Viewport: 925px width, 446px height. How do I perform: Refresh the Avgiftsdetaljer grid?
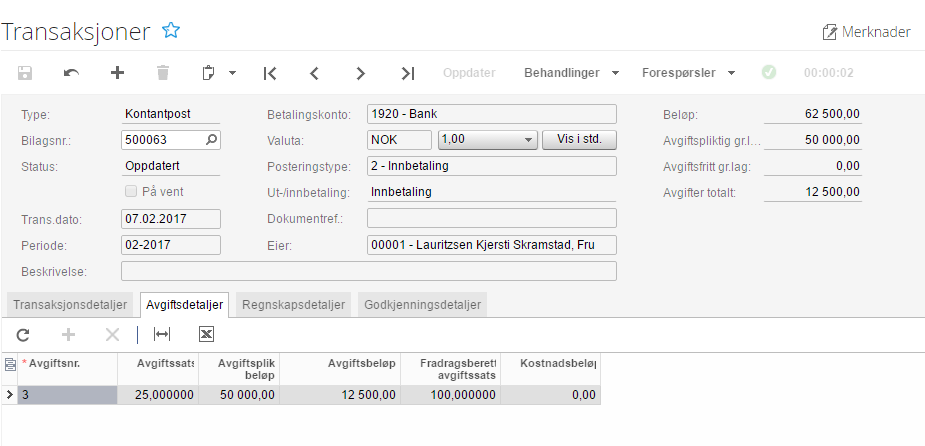tap(24, 334)
